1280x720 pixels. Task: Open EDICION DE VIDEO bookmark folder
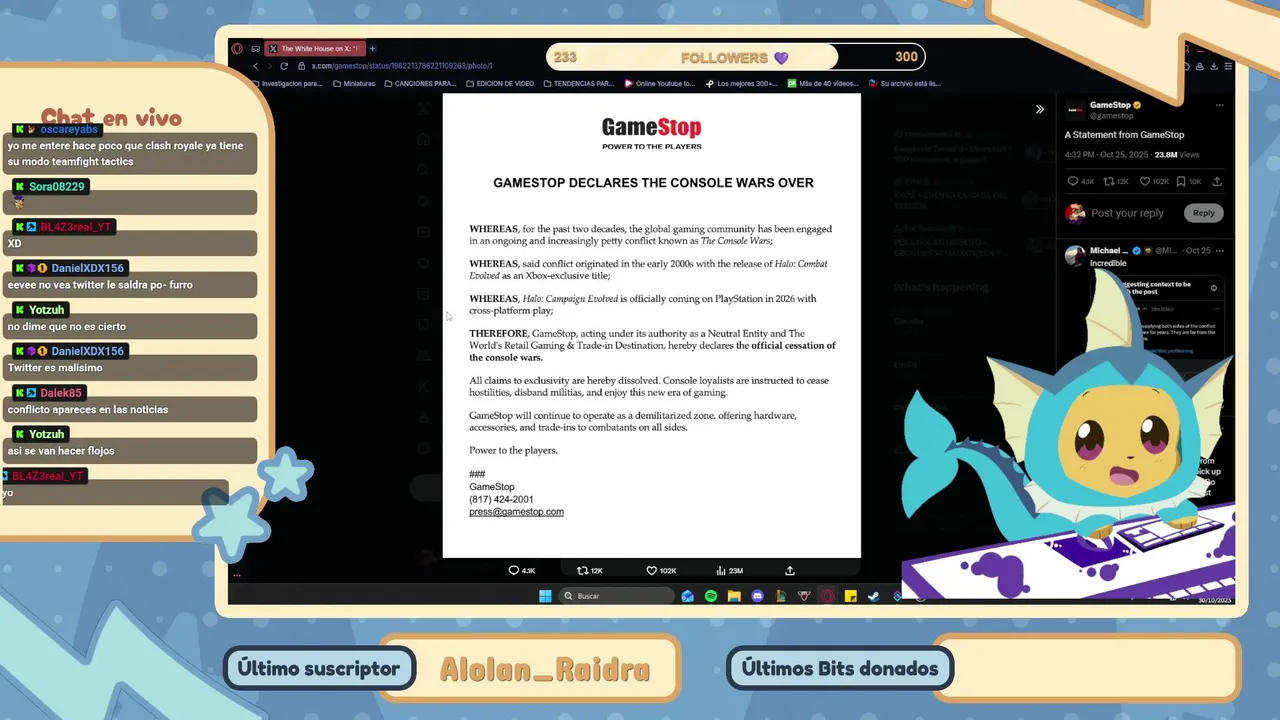click(x=499, y=84)
